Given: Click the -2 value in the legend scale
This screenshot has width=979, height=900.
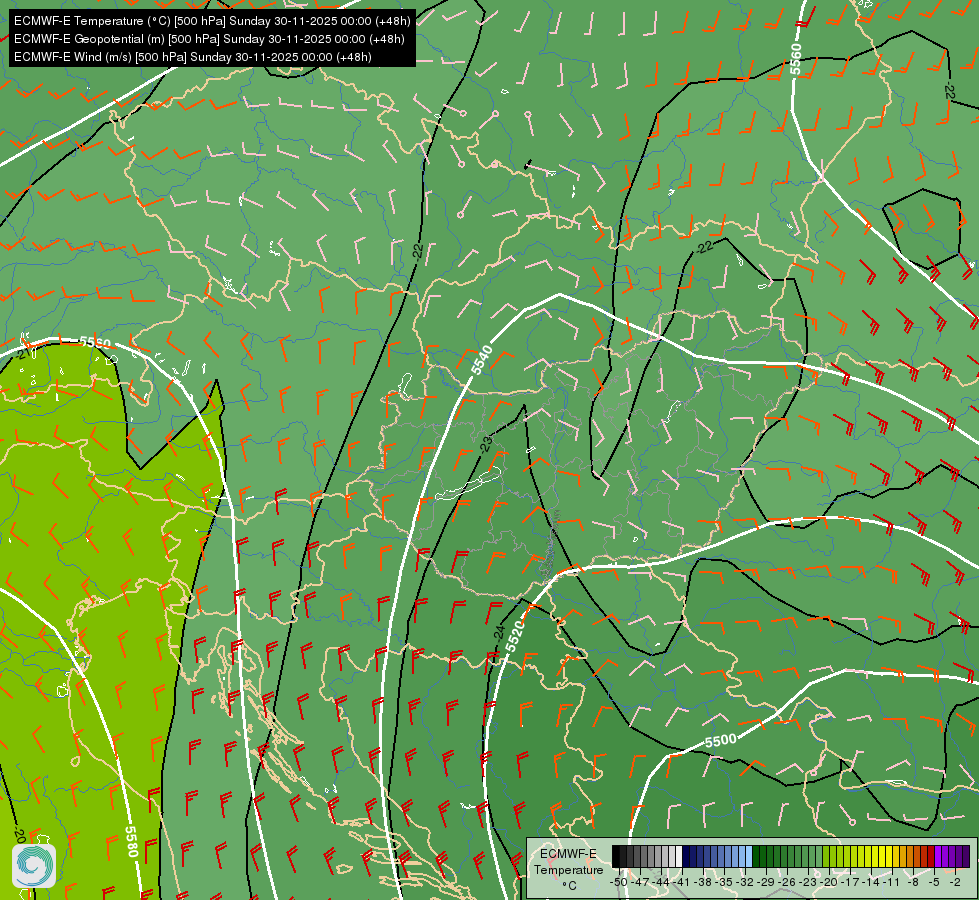Looking at the screenshot, I should [955, 882].
